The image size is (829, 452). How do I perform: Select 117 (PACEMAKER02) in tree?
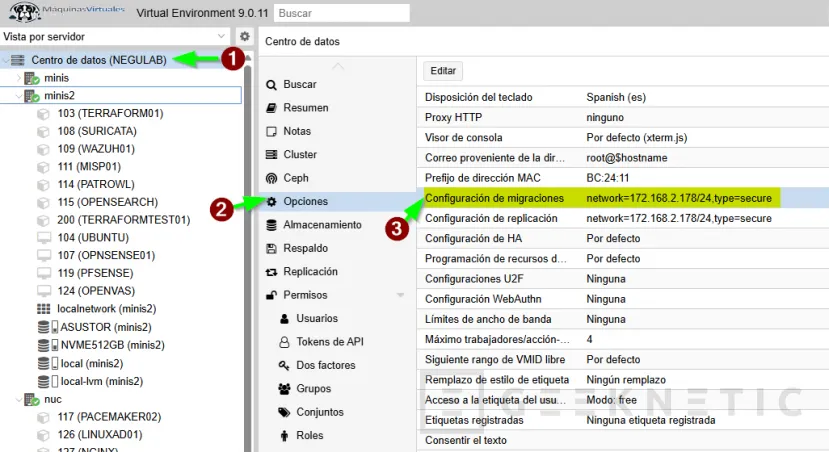click(109, 417)
